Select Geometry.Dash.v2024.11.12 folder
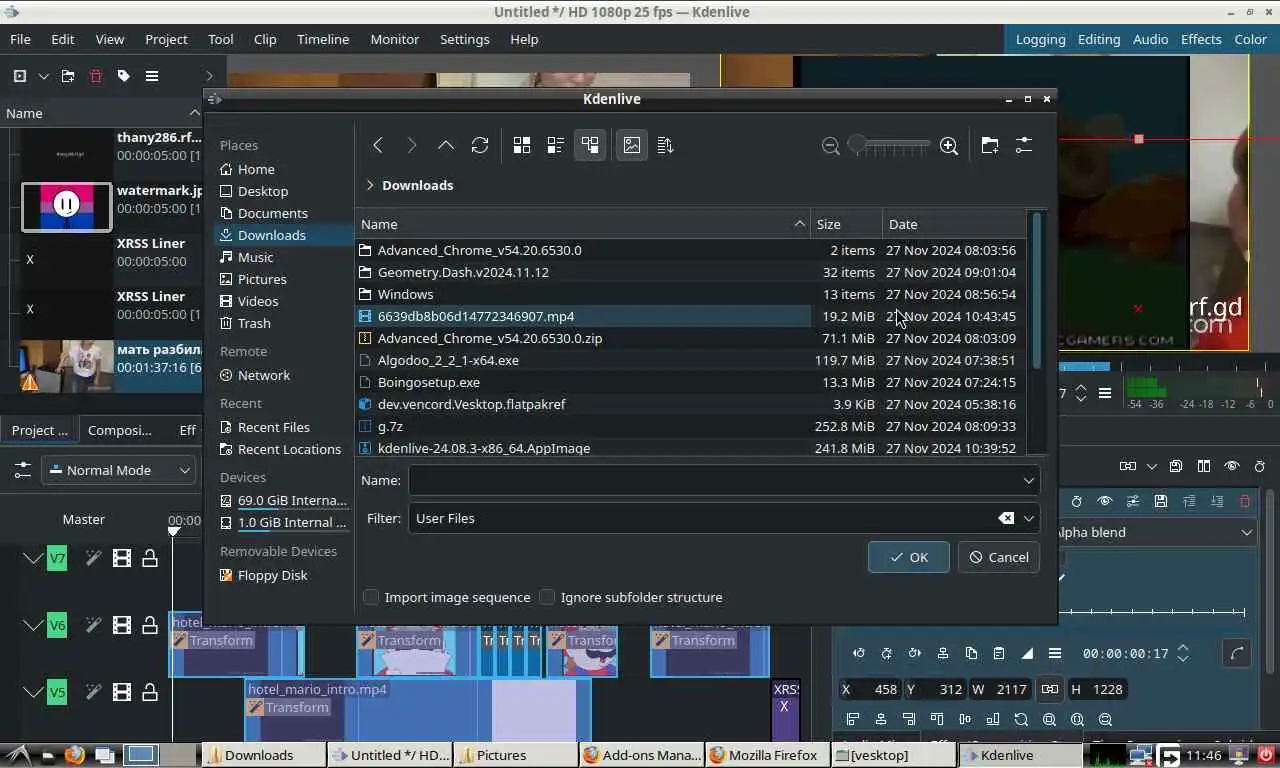1280x768 pixels. pos(582,272)
